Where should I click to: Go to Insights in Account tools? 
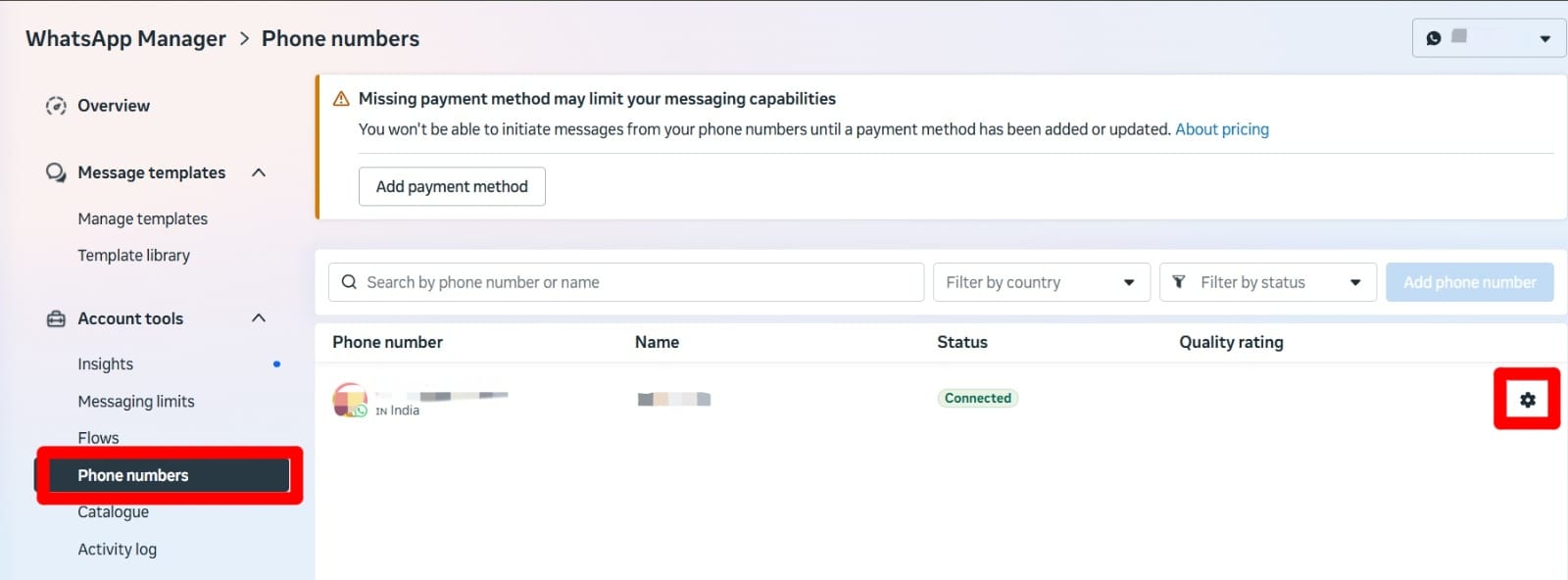(x=106, y=363)
